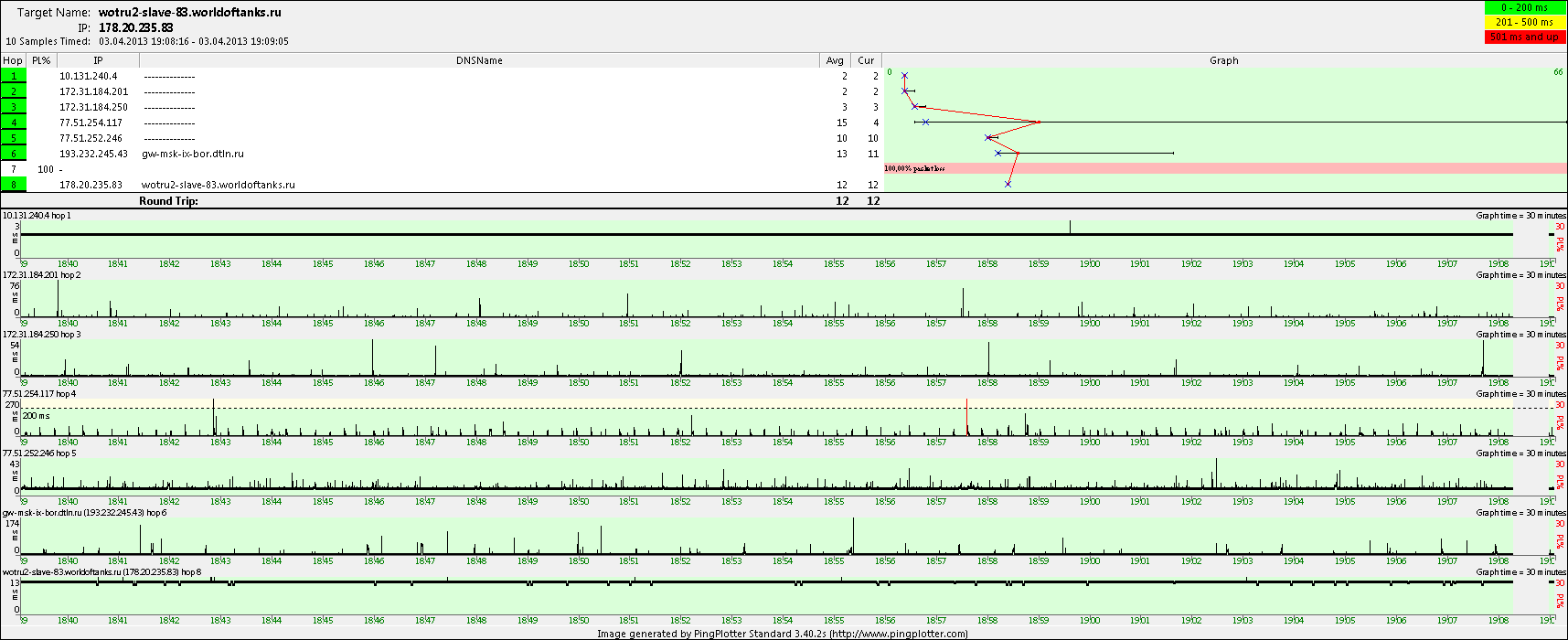
Task: Select the DNSName column header
Action: click(x=479, y=60)
